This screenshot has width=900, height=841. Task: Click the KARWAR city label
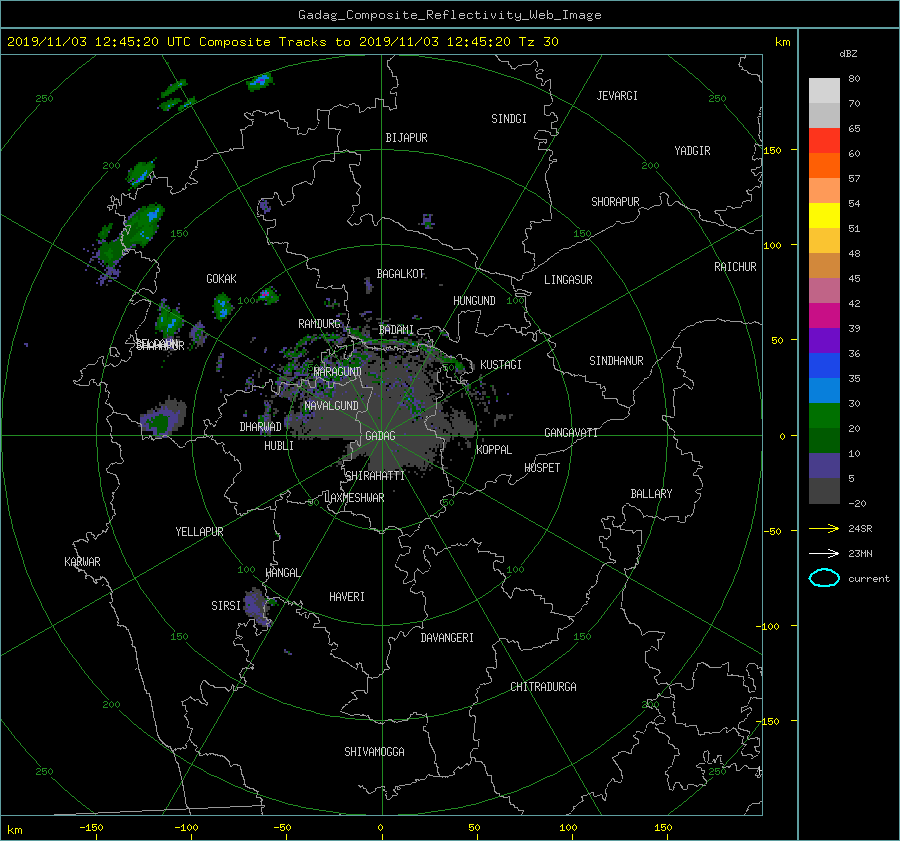82,561
